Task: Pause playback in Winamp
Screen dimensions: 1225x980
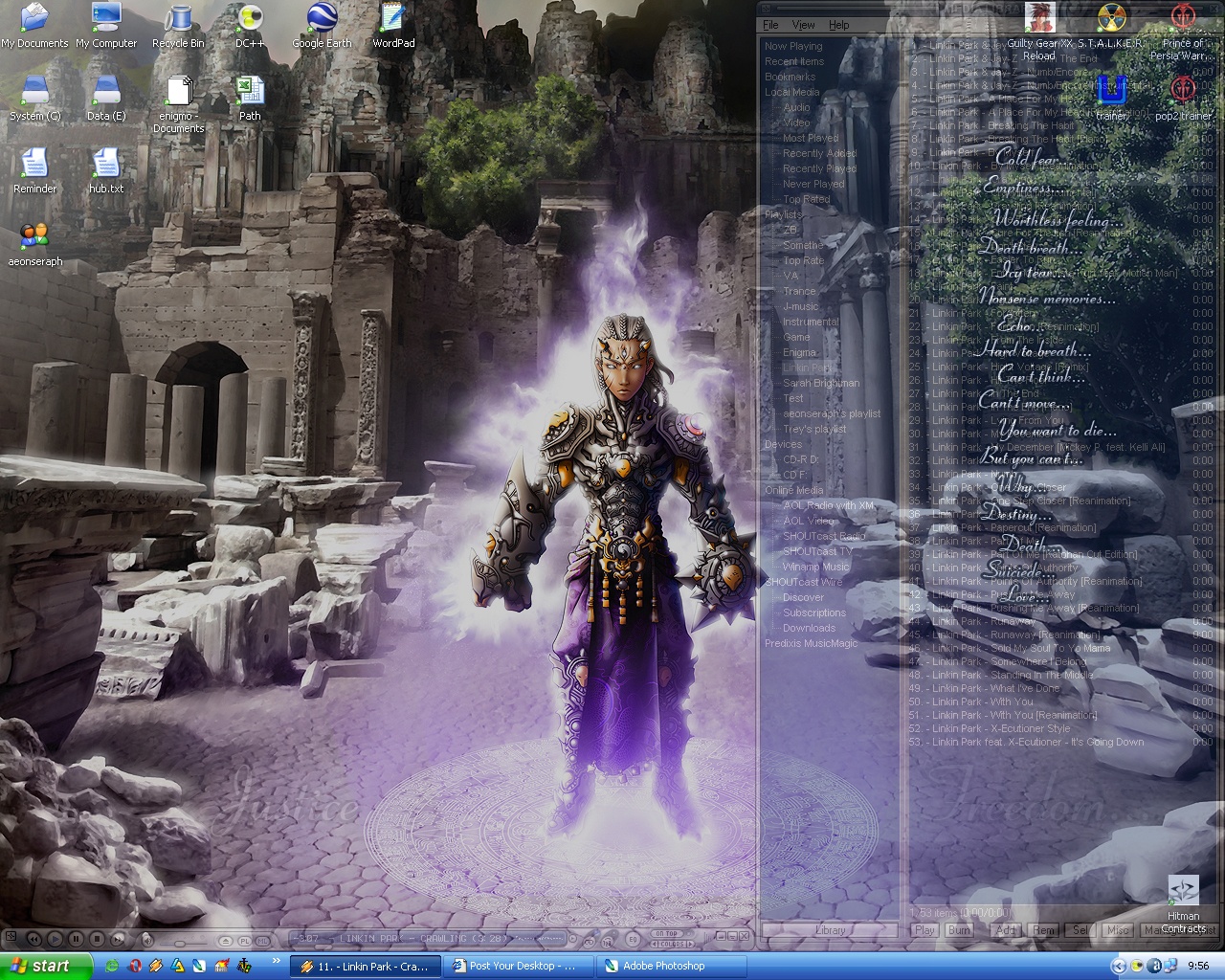Action: pos(76,940)
